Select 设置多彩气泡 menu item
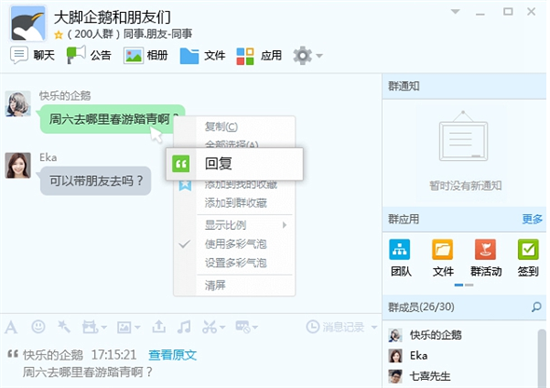The image size is (550, 388). 236,263
